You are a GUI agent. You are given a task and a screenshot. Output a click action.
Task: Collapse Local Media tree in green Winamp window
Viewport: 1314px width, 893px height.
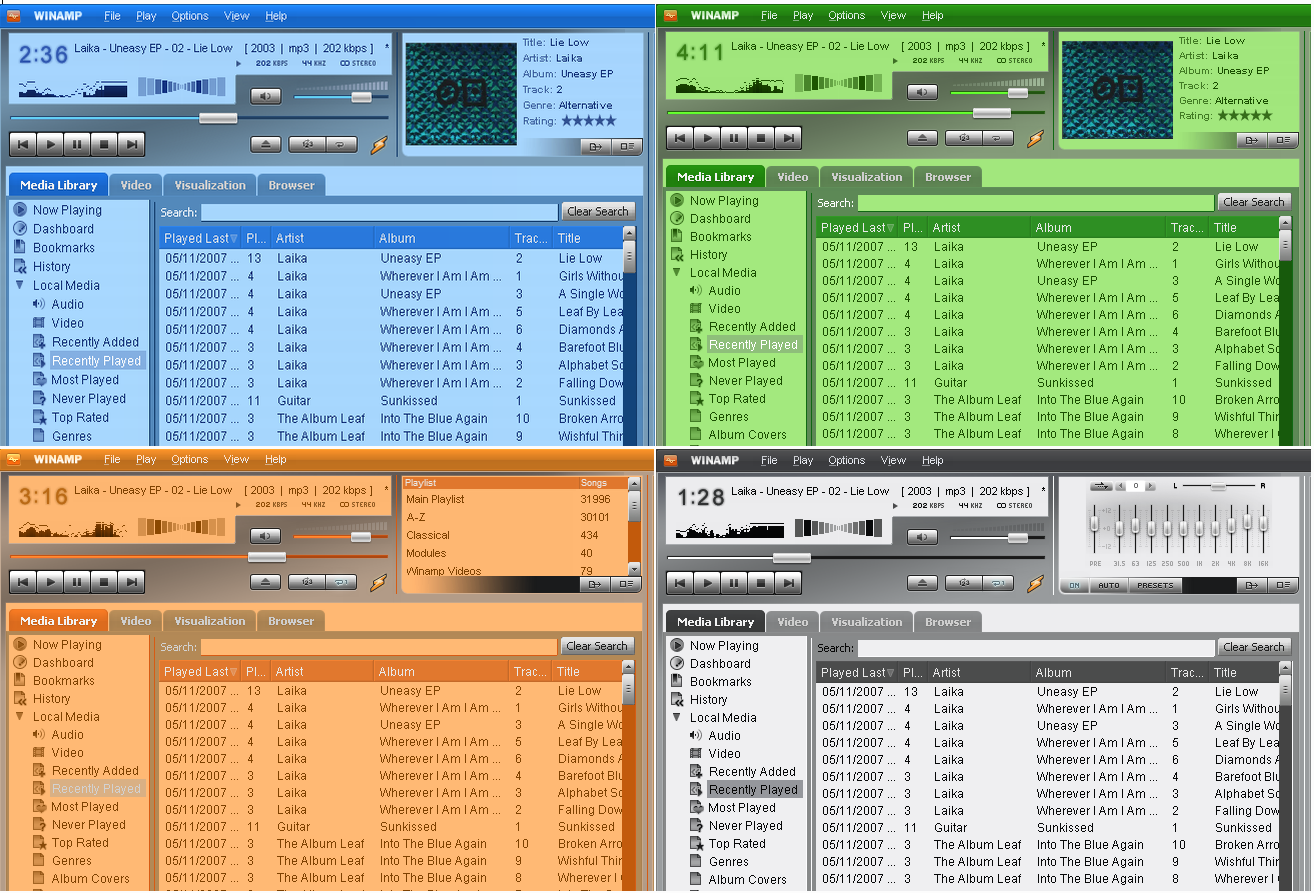[x=676, y=272]
